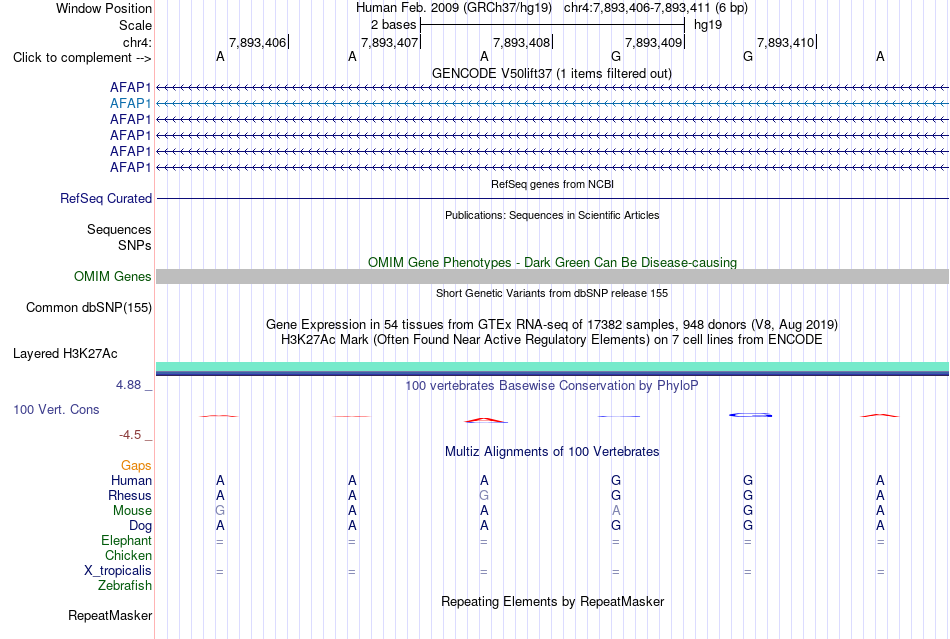Click the blue PhyloP bar under 7,893,410
The height and width of the screenshot is (639, 950).
tap(750, 415)
